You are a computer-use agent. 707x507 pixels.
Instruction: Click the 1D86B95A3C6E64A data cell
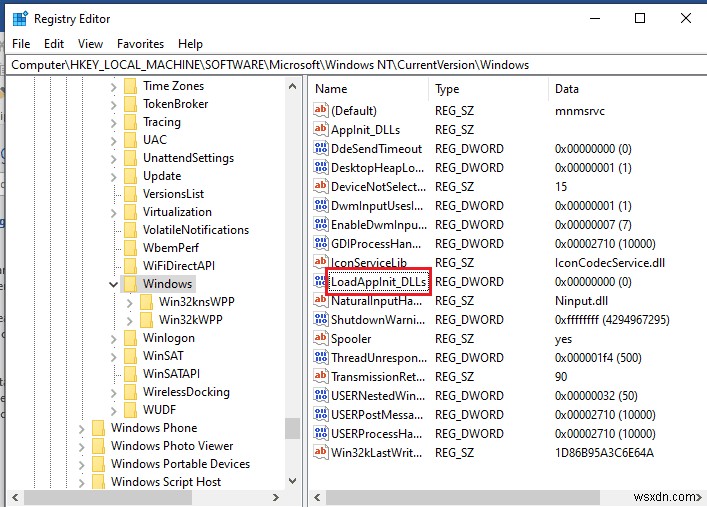click(x=604, y=452)
